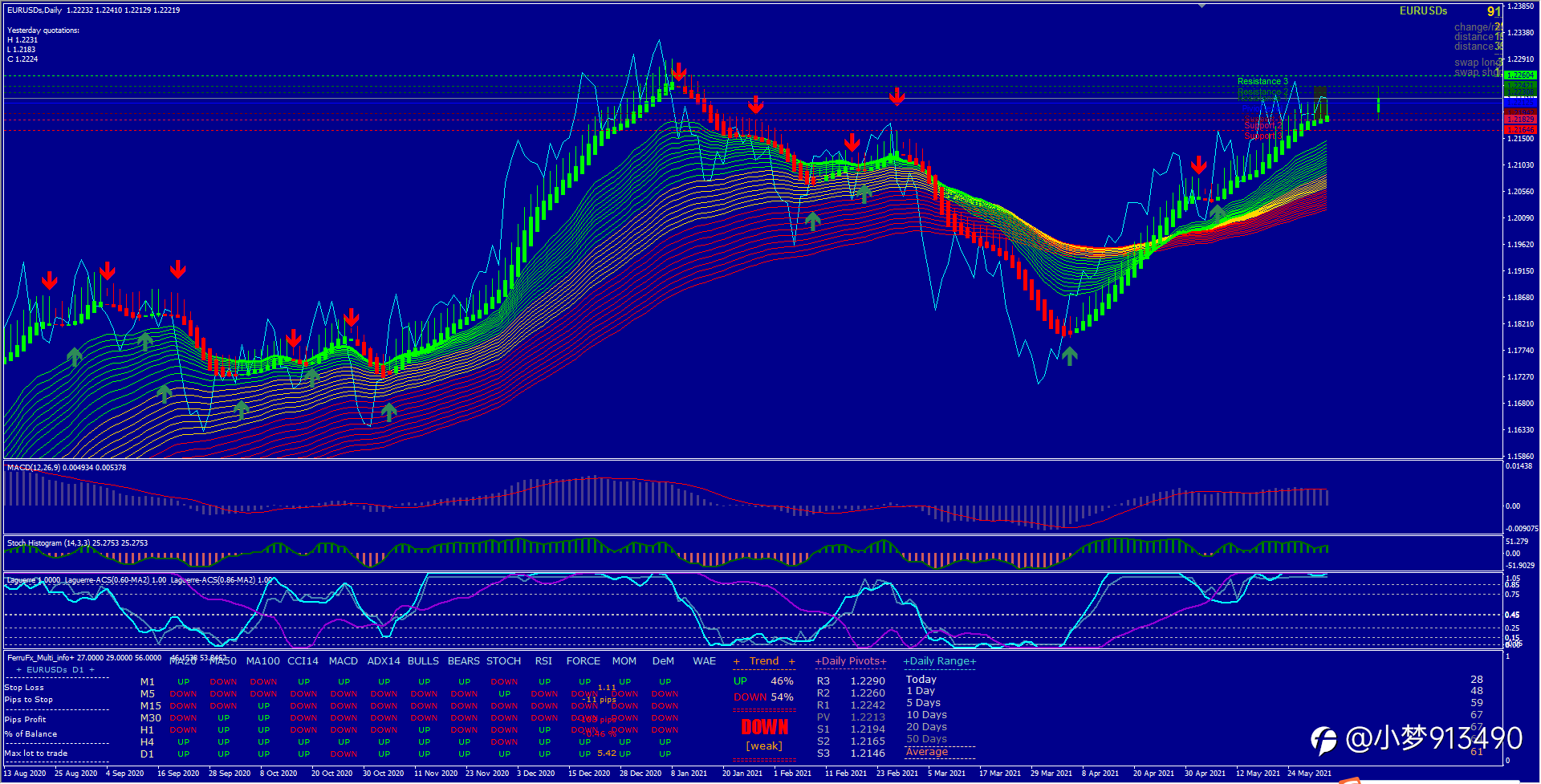1541x784 pixels.
Task: Click the MOM column header
Action: [624, 661]
